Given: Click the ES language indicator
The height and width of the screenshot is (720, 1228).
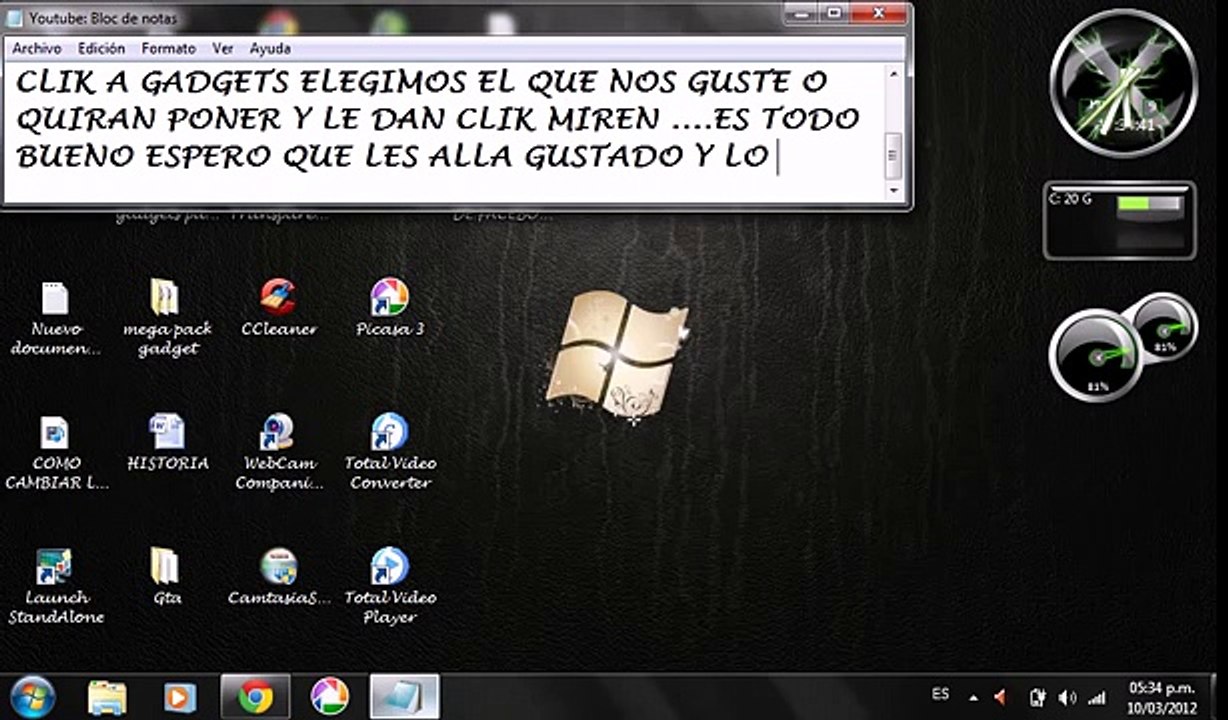Looking at the screenshot, I should (940, 694).
